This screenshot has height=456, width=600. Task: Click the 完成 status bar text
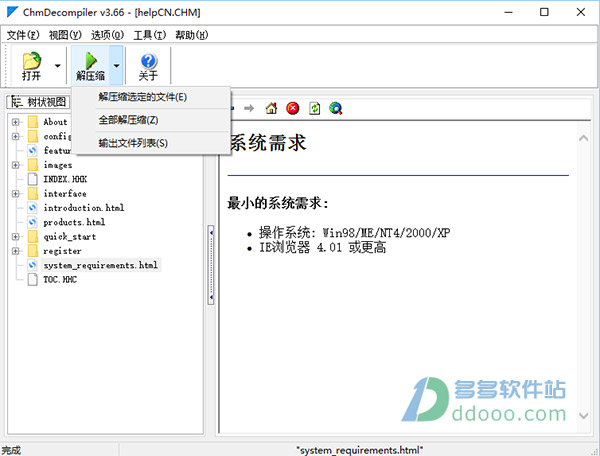[11, 450]
